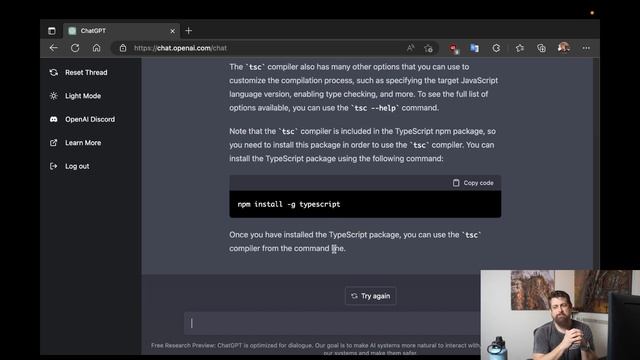Close the ChatGPT tab
Image resolution: width=640 pixels, height=360 pixels.
pos(172,31)
